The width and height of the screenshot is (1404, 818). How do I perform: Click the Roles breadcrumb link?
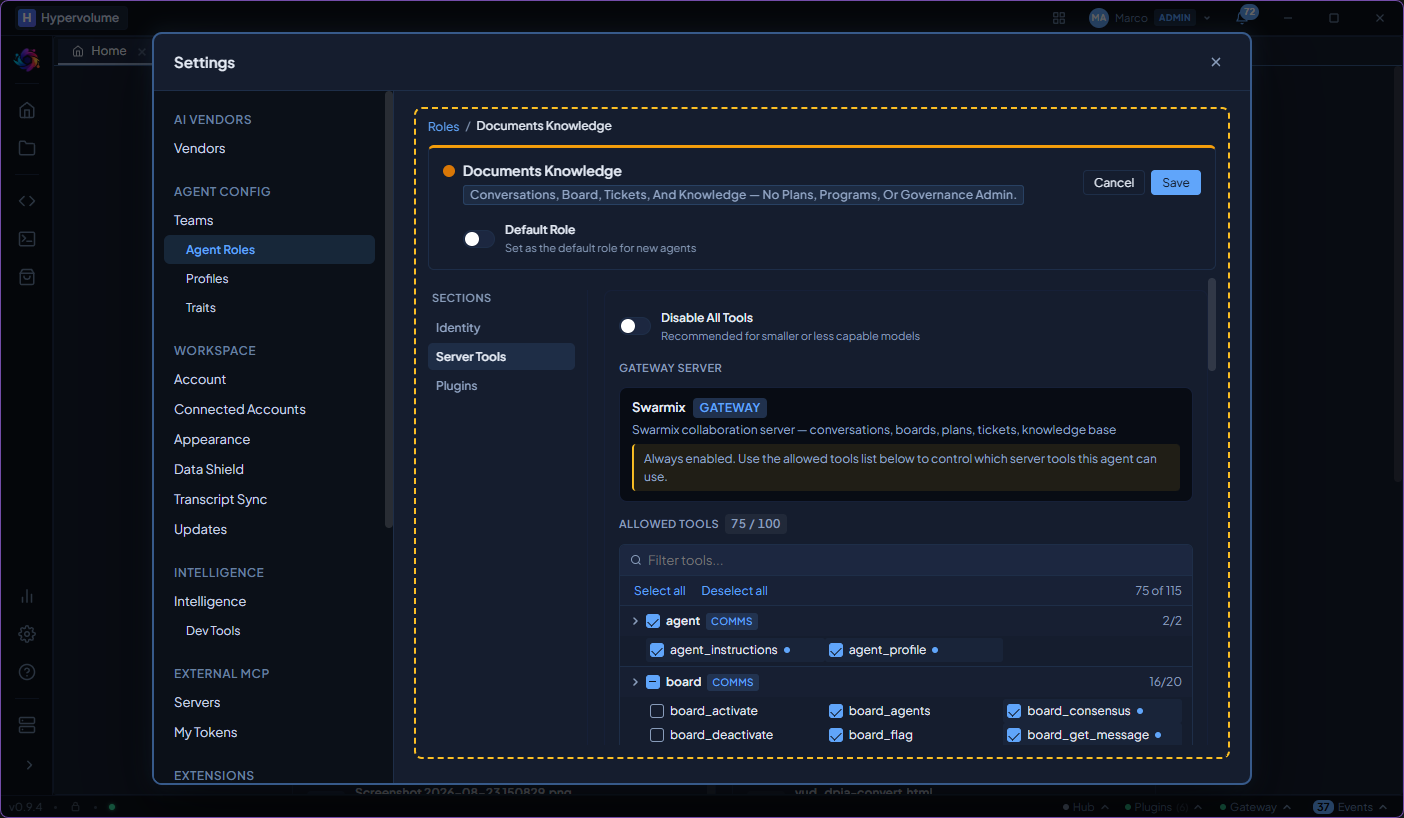click(444, 126)
